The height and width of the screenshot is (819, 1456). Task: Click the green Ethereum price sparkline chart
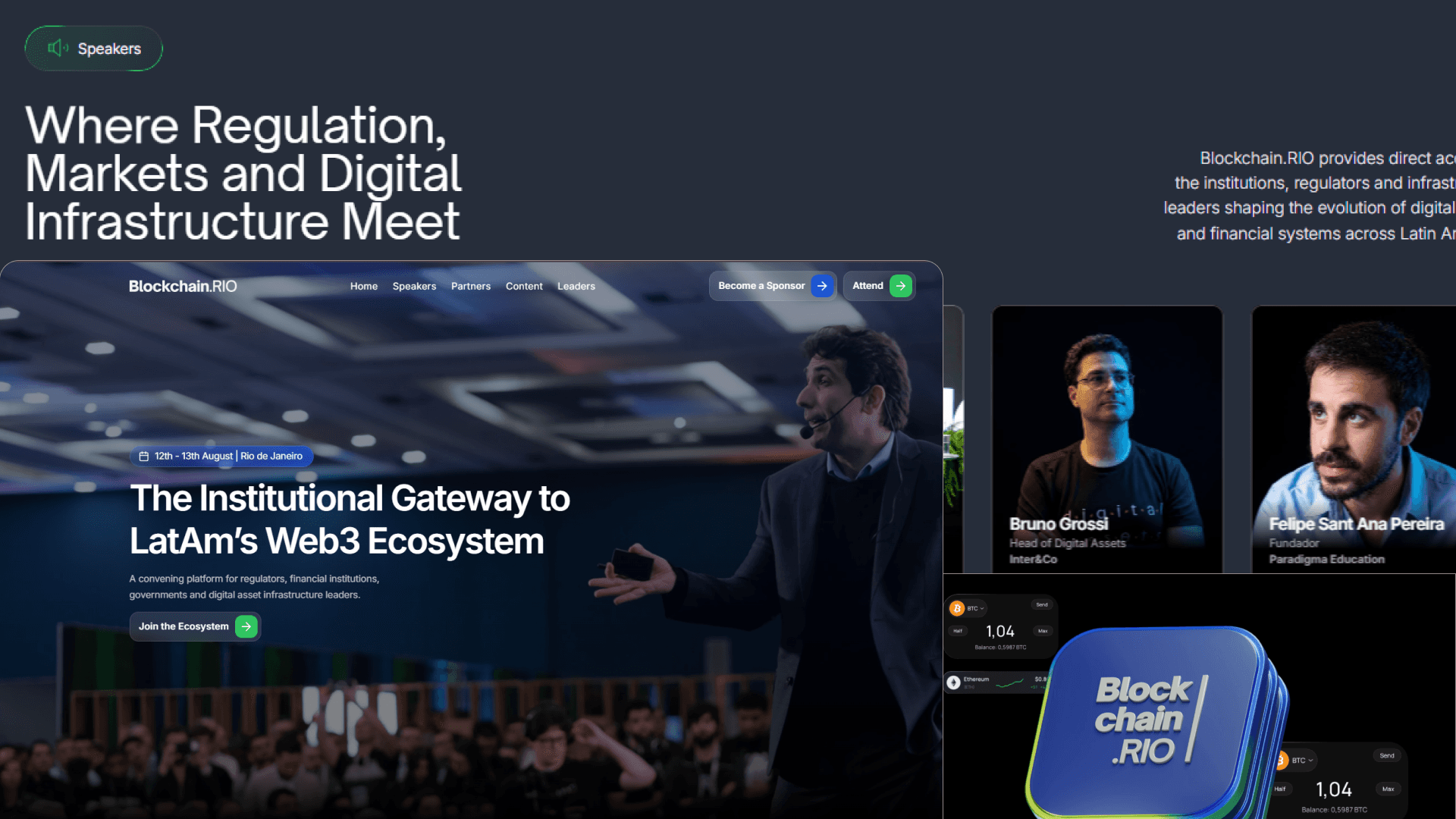pyautogui.click(x=1009, y=683)
